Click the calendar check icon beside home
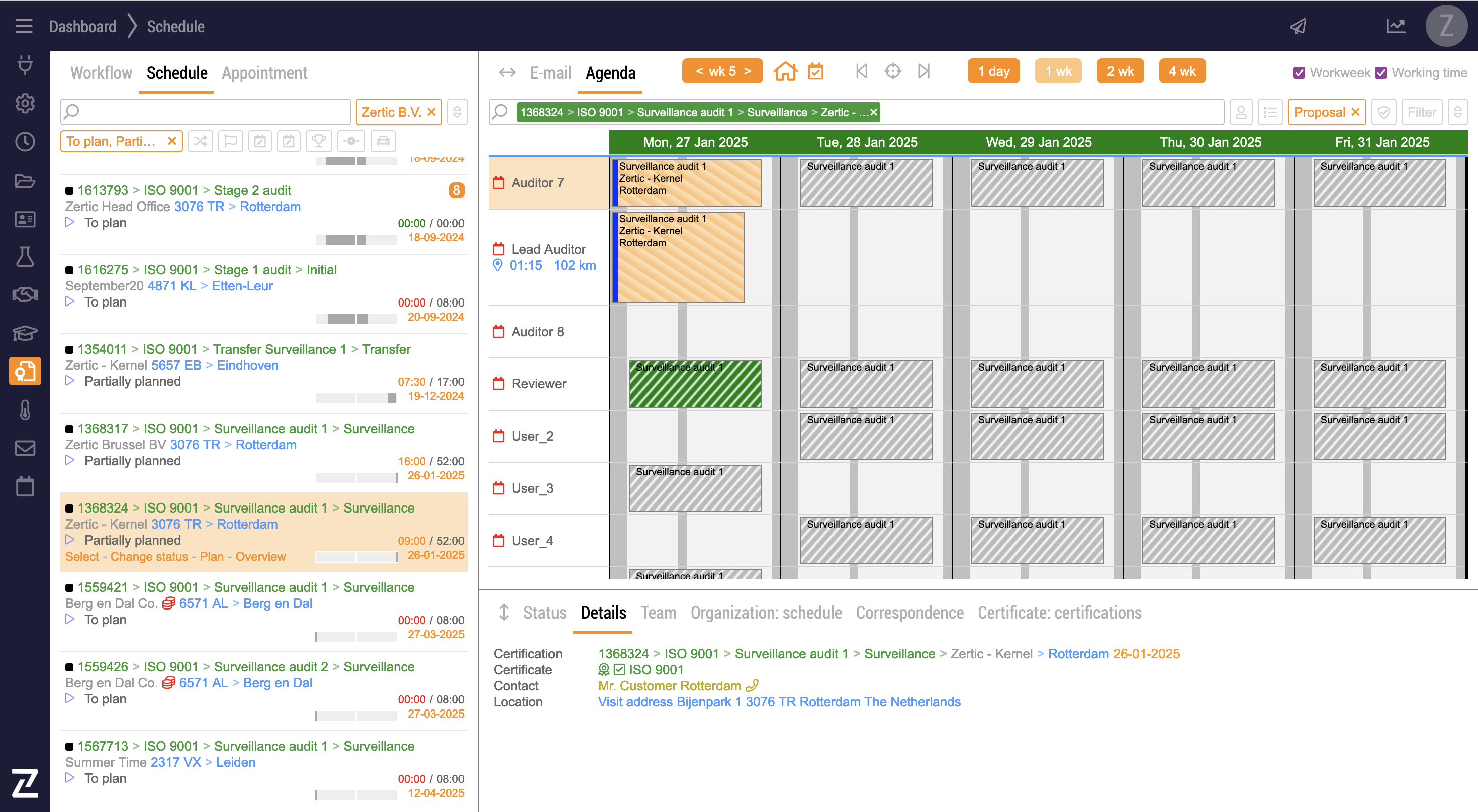Image resolution: width=1478 pixels, height=812 pixels. [815, 72]
